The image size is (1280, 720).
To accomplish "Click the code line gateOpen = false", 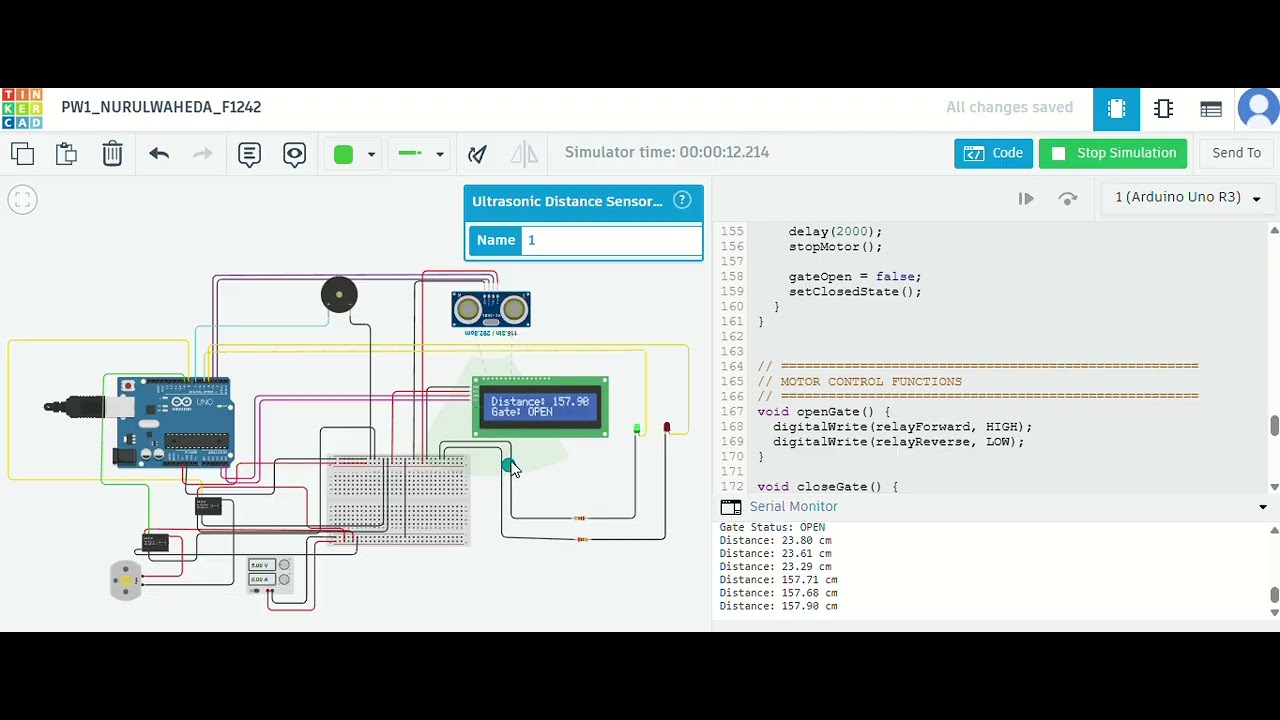I will point(855,277).
